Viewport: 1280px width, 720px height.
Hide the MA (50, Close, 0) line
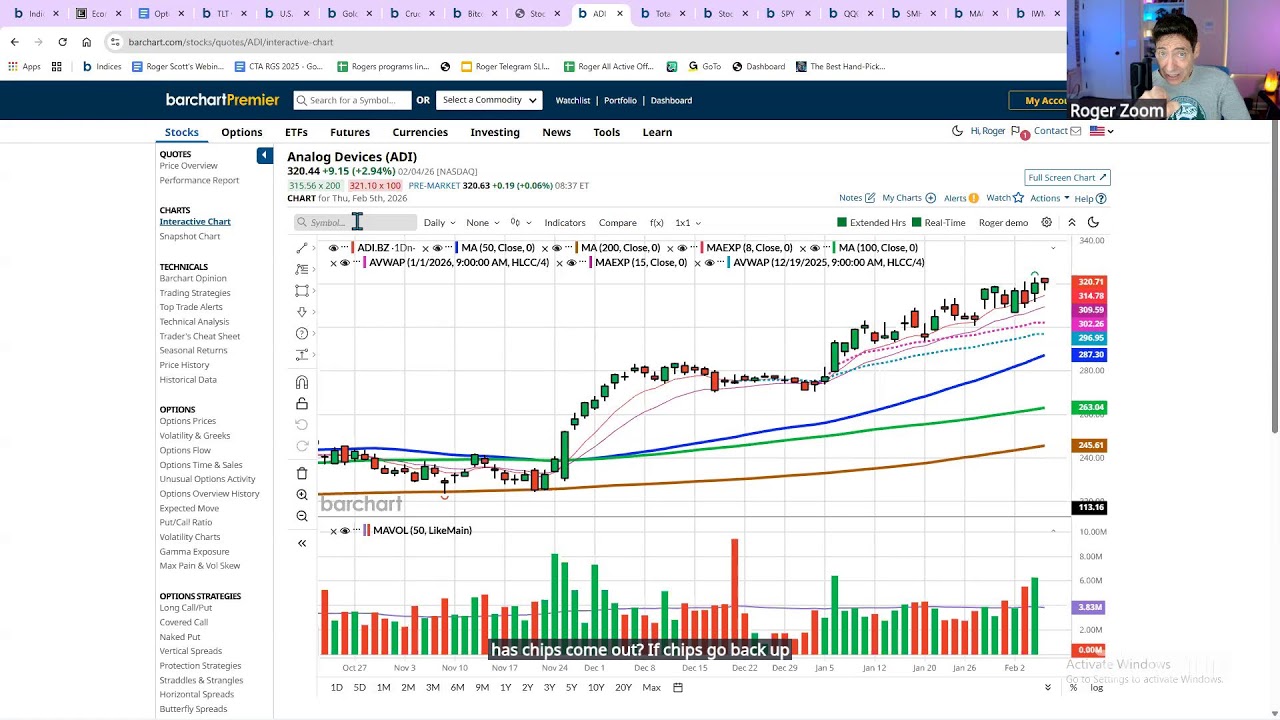coord(437,248)
